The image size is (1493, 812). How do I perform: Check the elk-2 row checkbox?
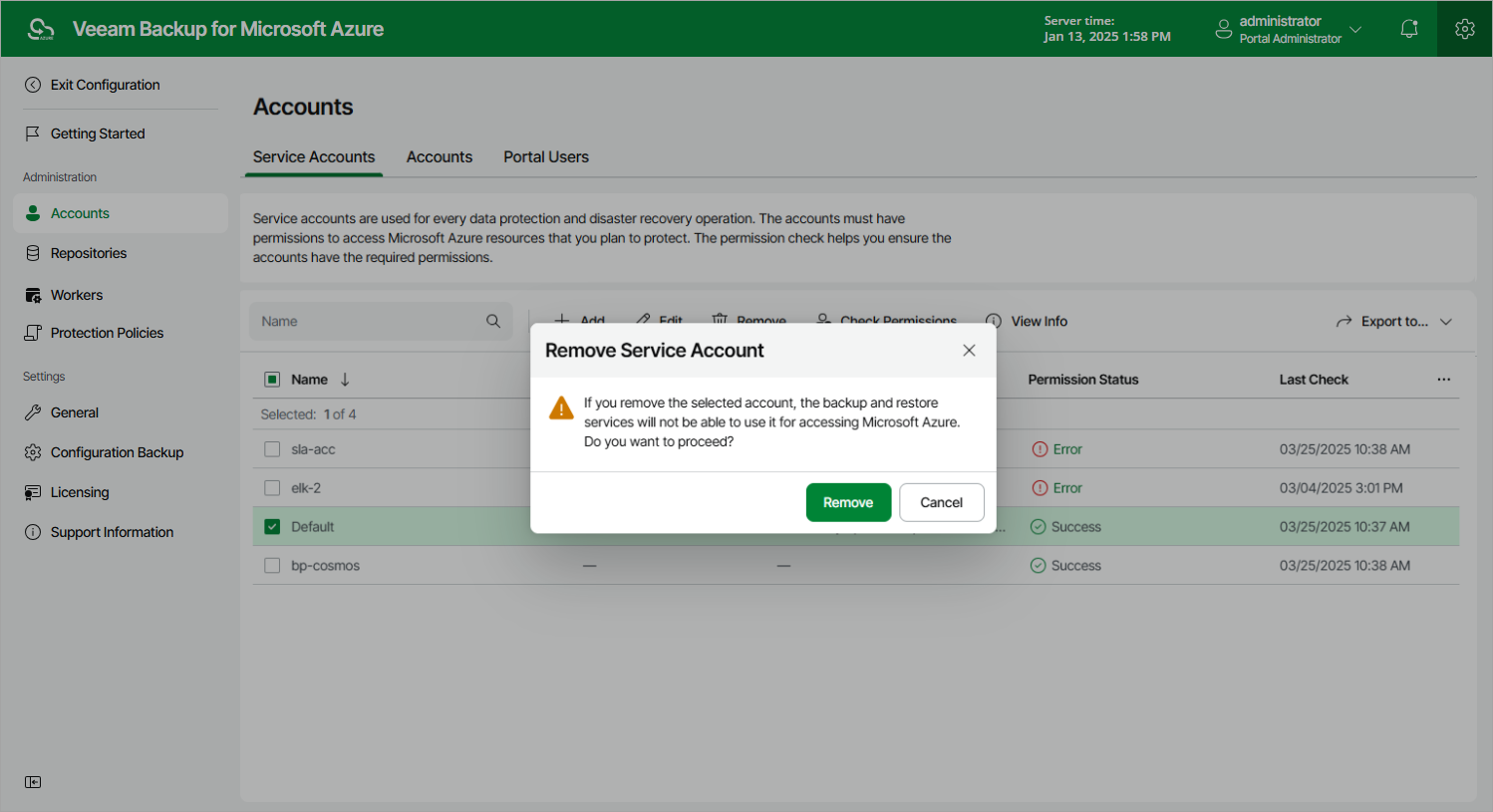(272, 488)
